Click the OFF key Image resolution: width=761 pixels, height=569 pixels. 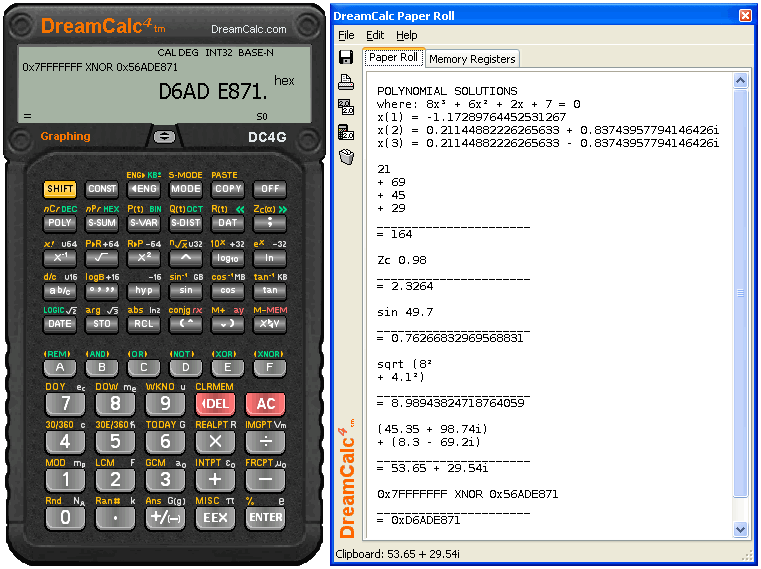click(x=270, y=189)
